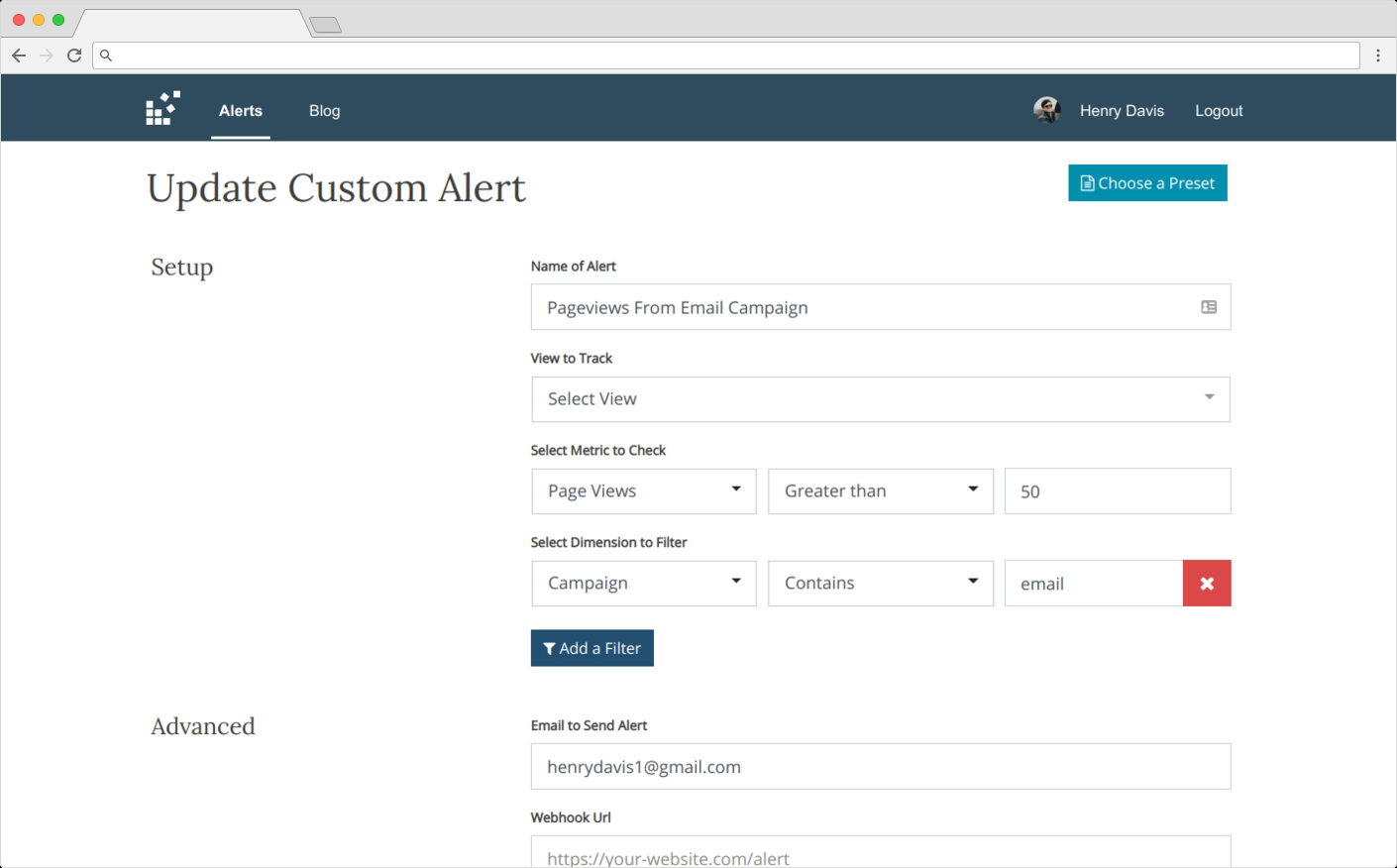Click the Update Custom Alert heading
The image size is (1397, 868).
[x=336, y=188]
